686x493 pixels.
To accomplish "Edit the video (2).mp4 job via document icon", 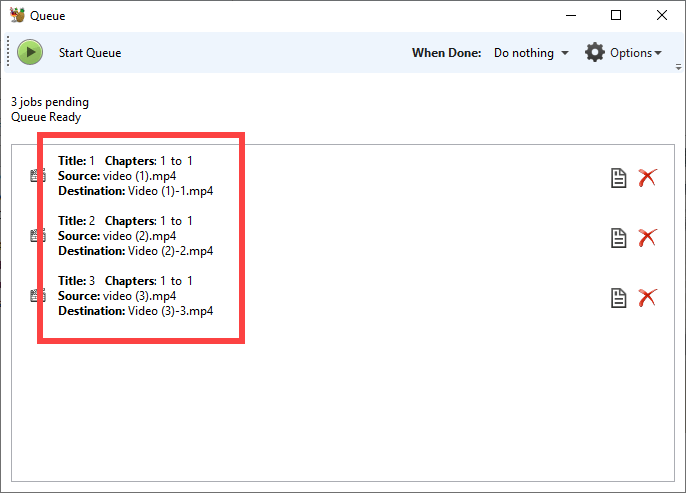I will [x=618, y=238].
